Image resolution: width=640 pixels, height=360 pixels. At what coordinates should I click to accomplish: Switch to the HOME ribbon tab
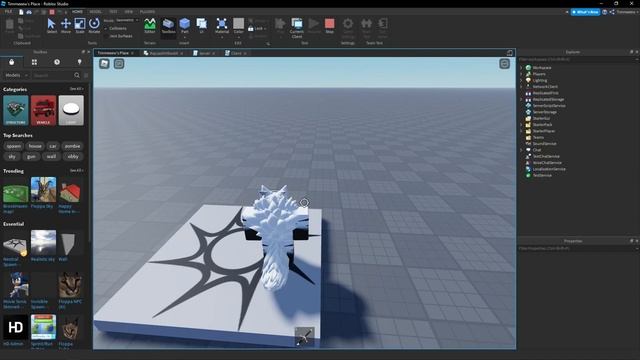[x=77, y=12]
